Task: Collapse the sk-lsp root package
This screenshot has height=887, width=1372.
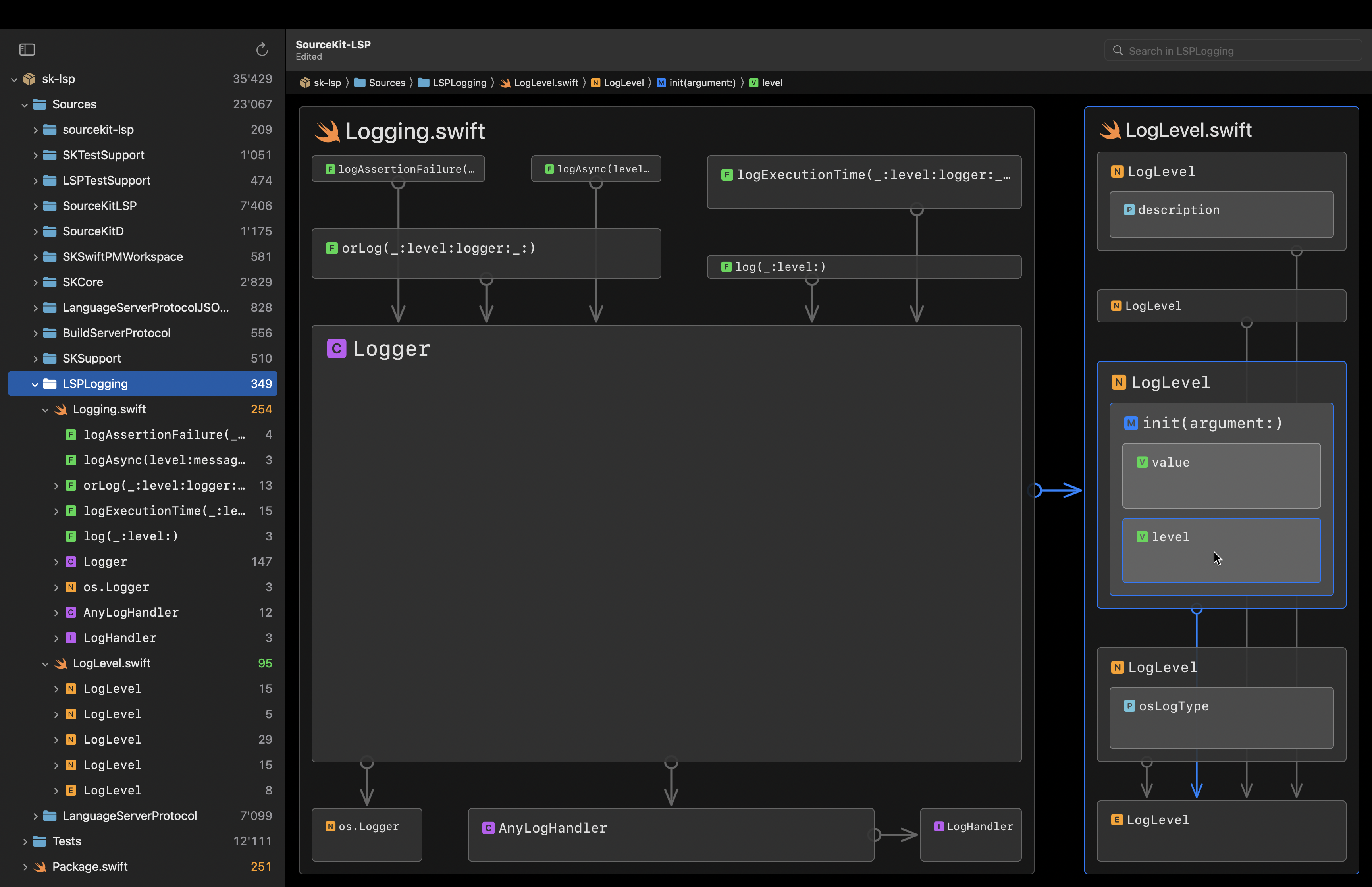Action: [14, 79]
